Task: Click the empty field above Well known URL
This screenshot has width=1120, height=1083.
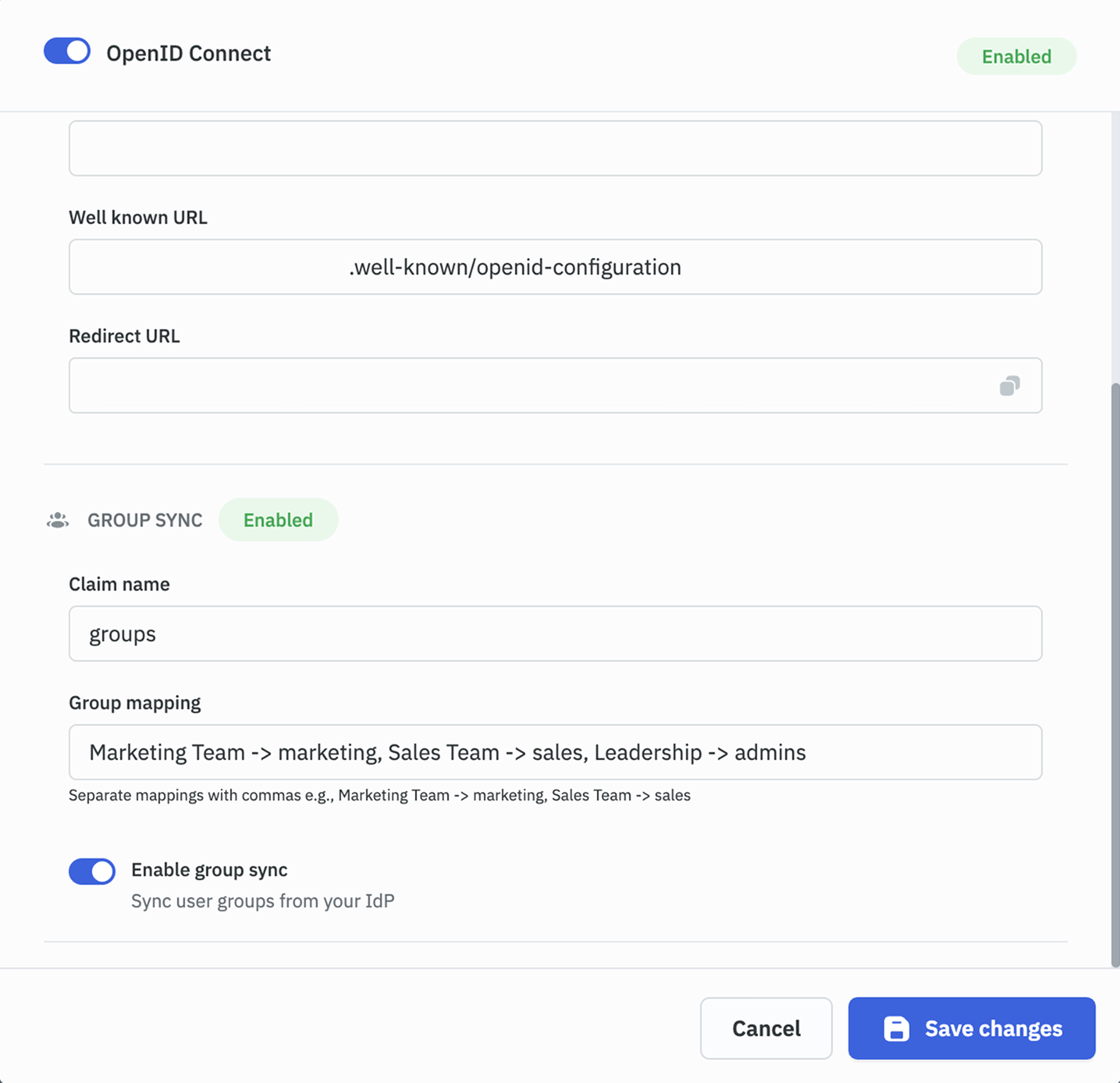Action: (556, 147)
